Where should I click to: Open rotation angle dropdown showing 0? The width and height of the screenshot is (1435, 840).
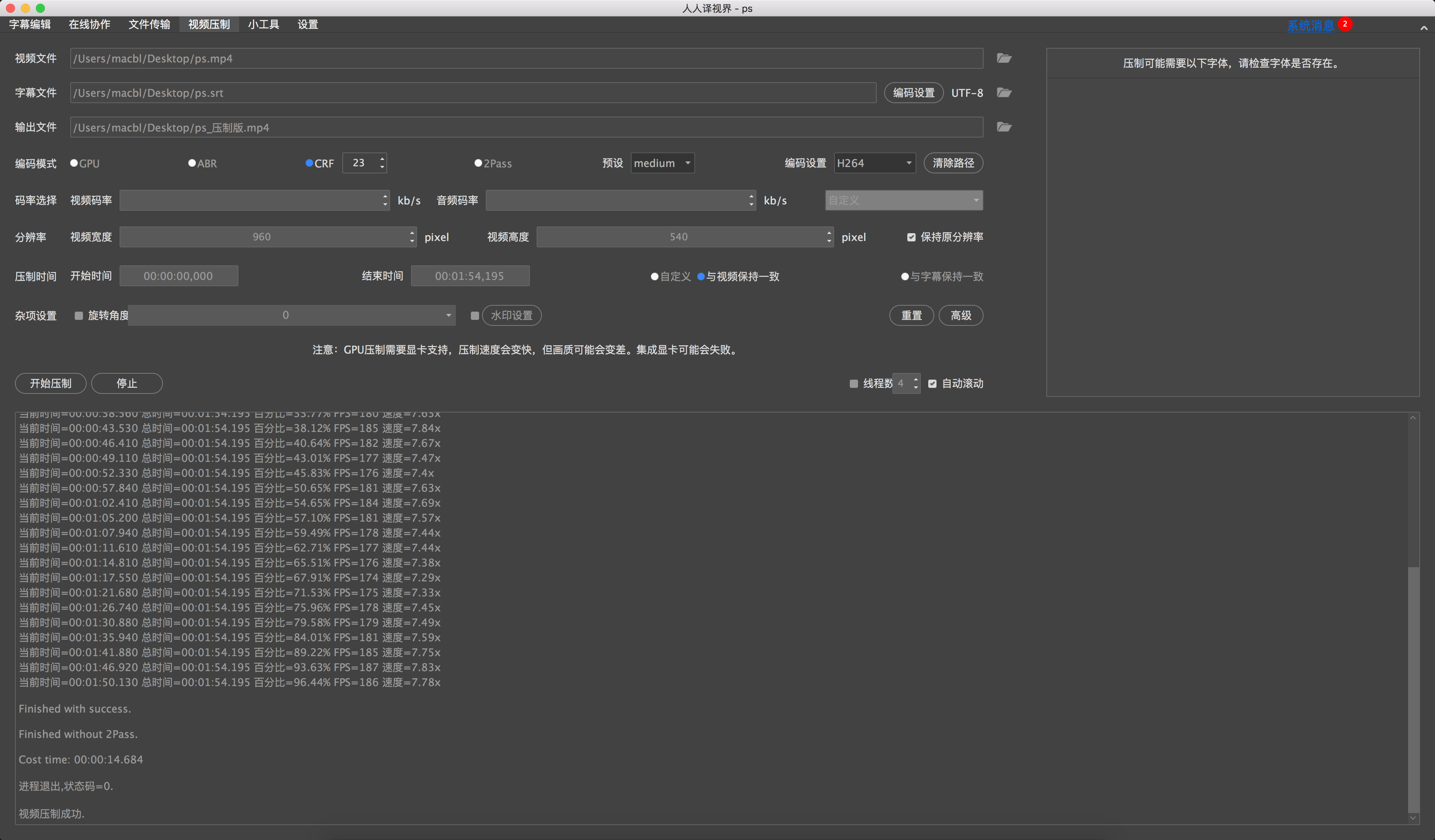click(291, 315)
